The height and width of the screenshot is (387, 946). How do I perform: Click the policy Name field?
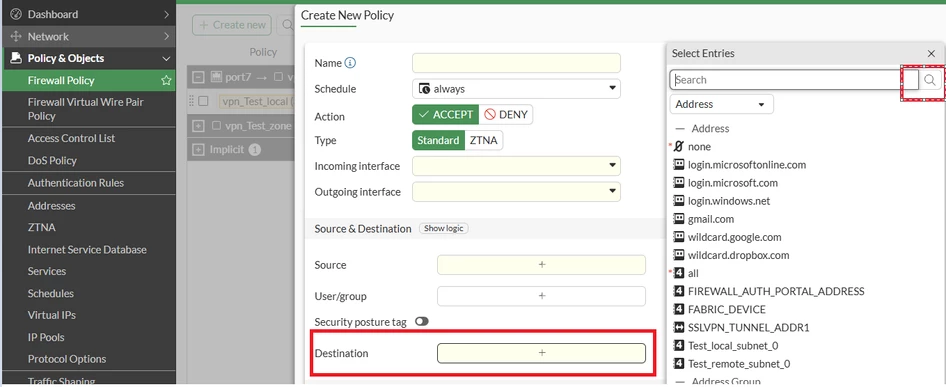pyautogui.click(x=516, y=63)
